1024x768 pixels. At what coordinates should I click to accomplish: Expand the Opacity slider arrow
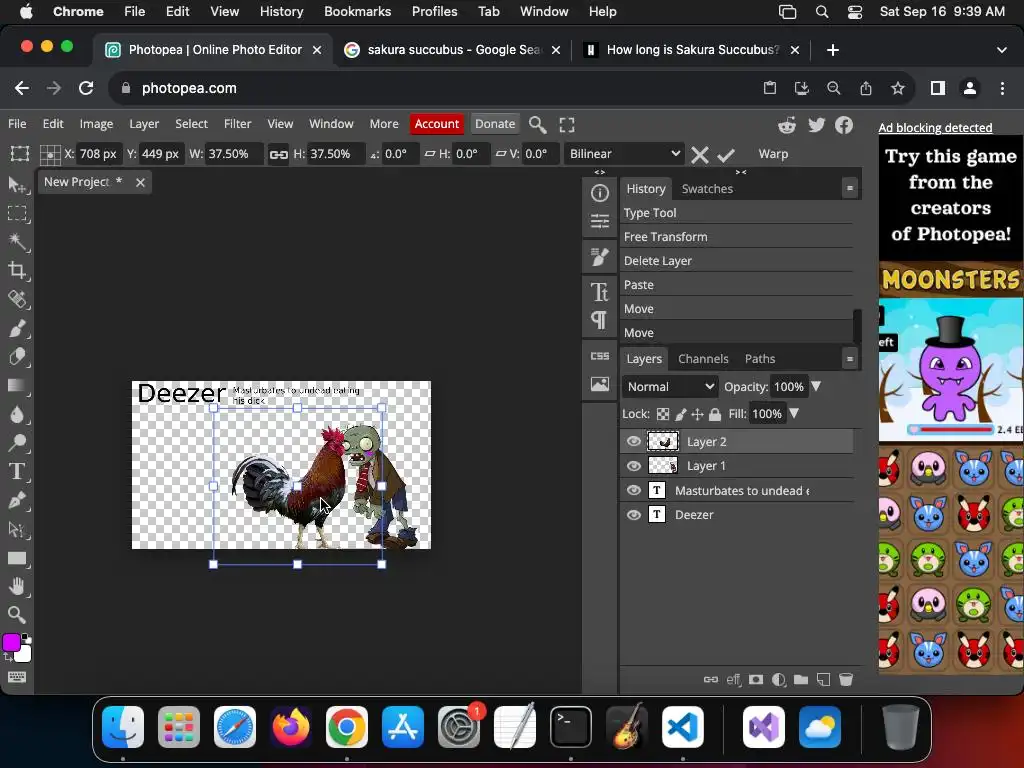click(816, 387)
